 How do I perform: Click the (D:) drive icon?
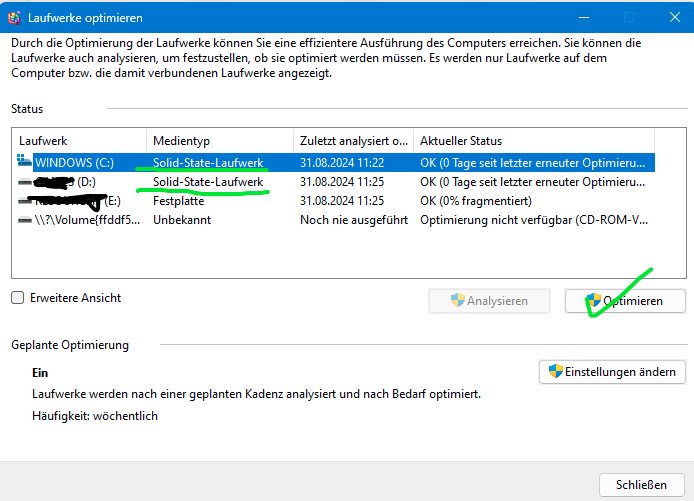tap(25, 182)
